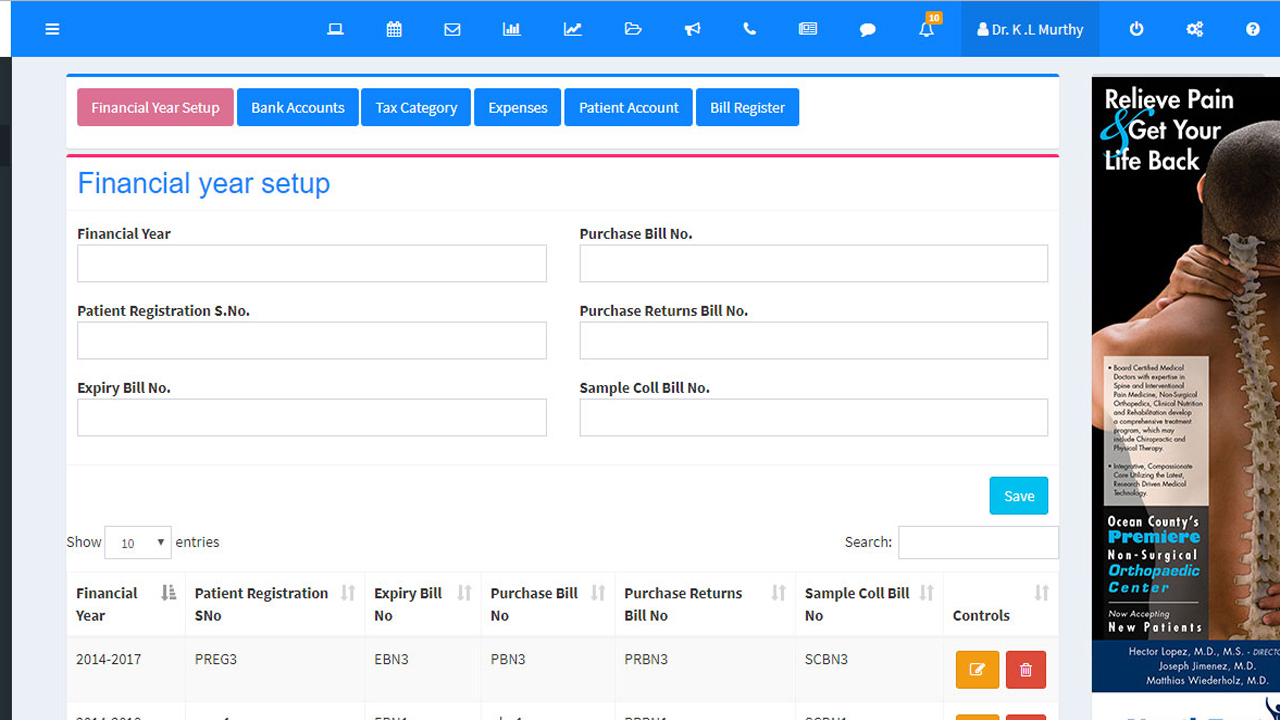Click the megaphone announcements icon
The width and height of the screenshot is (1280, 720).
point(692,29)
